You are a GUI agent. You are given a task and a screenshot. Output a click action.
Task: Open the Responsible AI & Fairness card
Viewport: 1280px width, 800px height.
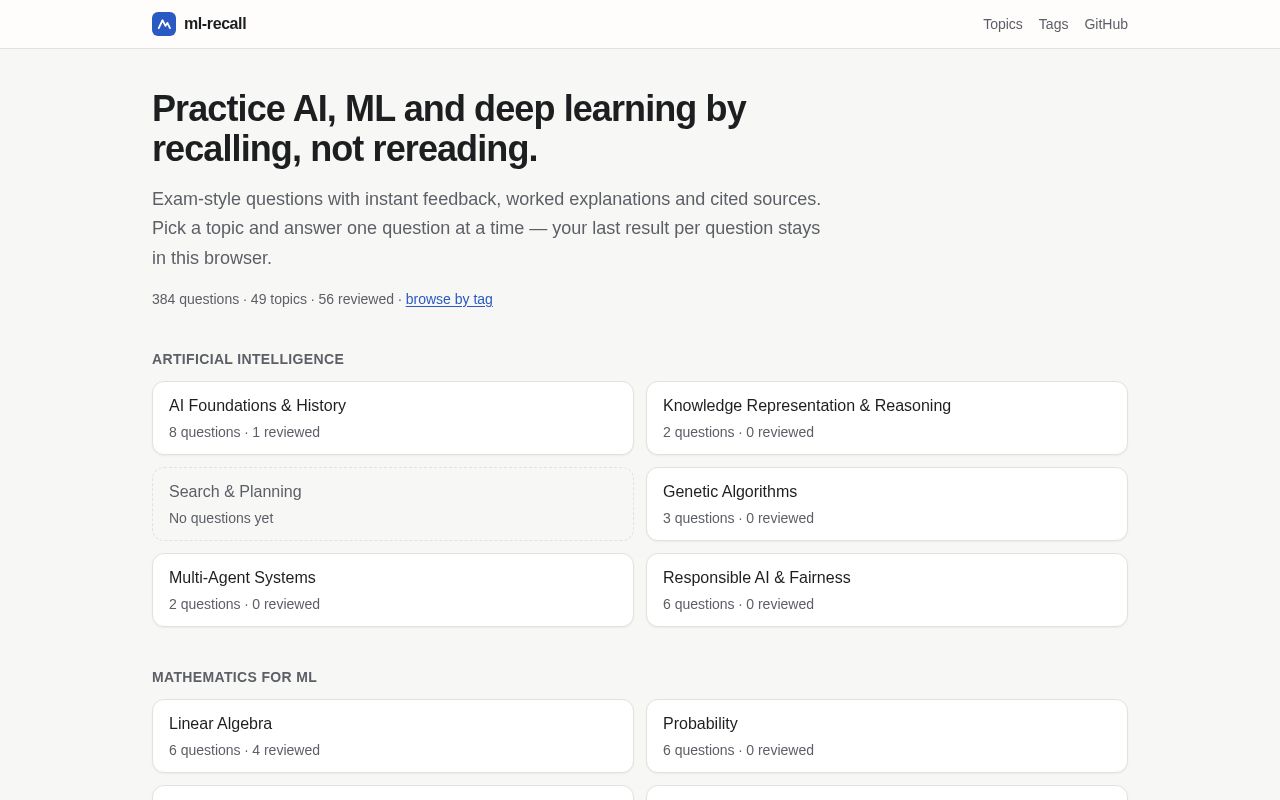point(887,590)
